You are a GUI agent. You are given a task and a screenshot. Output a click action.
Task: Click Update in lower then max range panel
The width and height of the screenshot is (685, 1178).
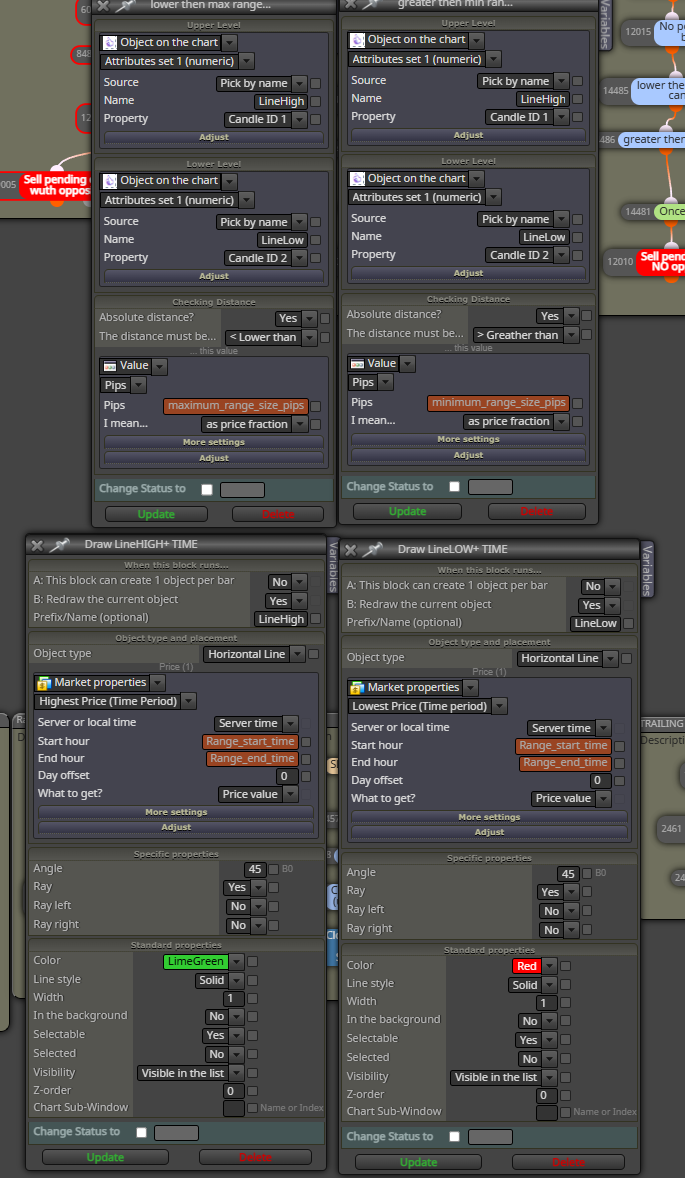pyautogui.click(x=156, y=515)
